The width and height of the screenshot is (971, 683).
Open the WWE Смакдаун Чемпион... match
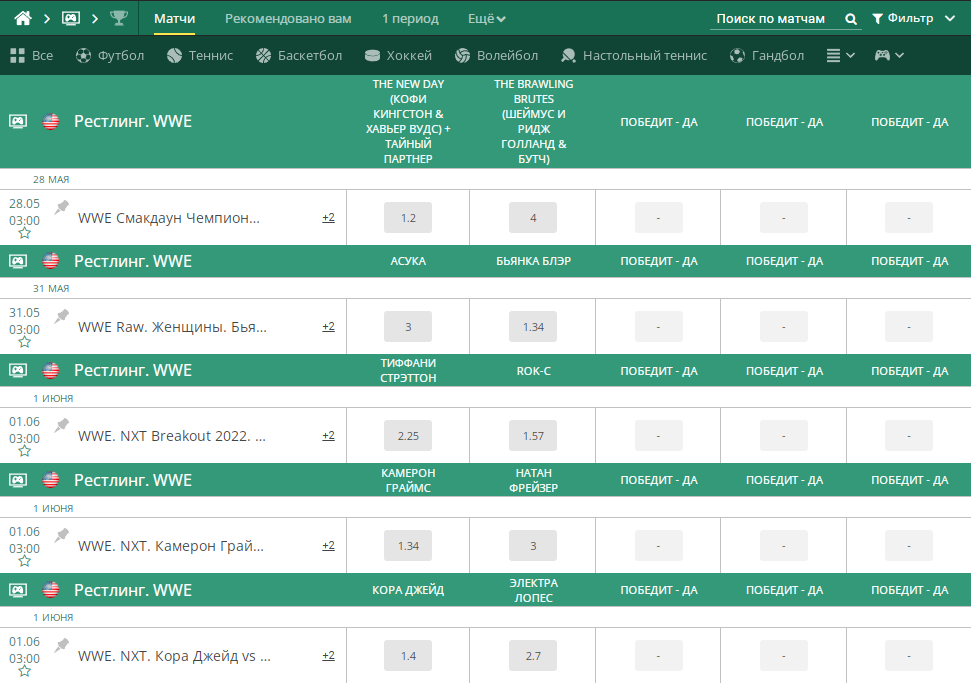pyautogui.click(x=169, y=218)
